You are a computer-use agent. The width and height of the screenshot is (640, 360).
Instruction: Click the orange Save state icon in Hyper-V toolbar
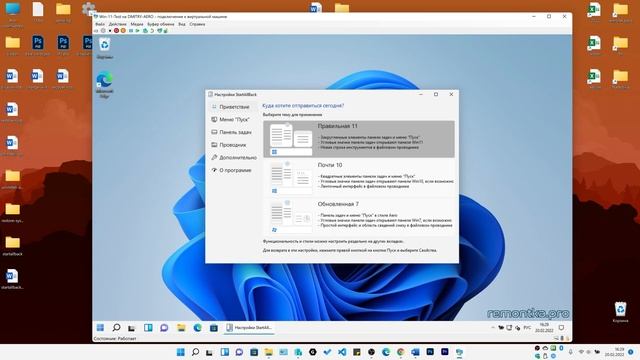click(x=123, y=31)
